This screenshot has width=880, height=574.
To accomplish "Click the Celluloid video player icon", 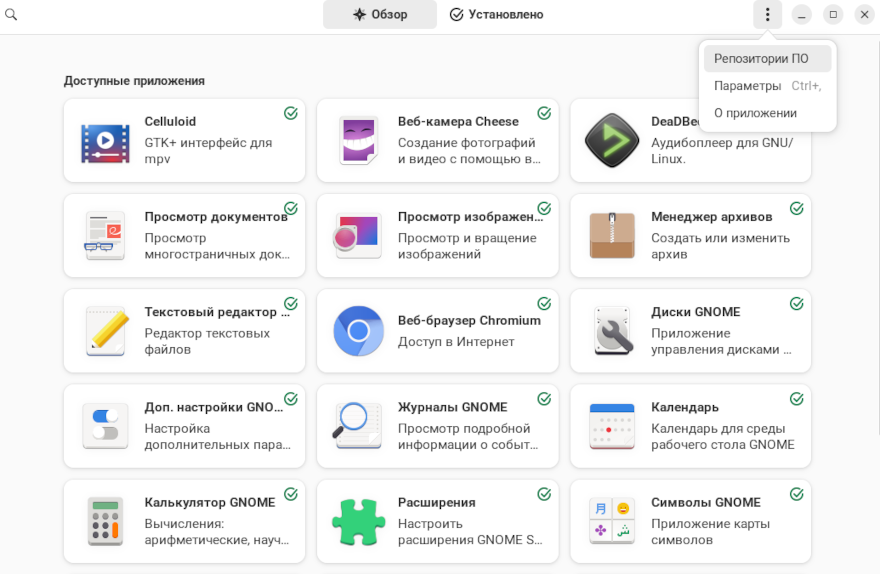I will (x=105, y=141).
